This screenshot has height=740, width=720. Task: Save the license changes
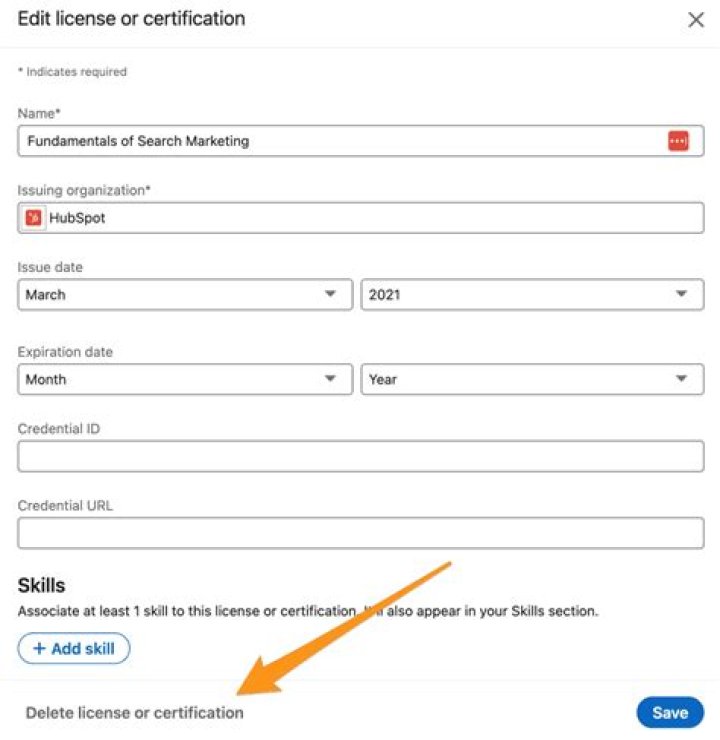tap(669, 713)
